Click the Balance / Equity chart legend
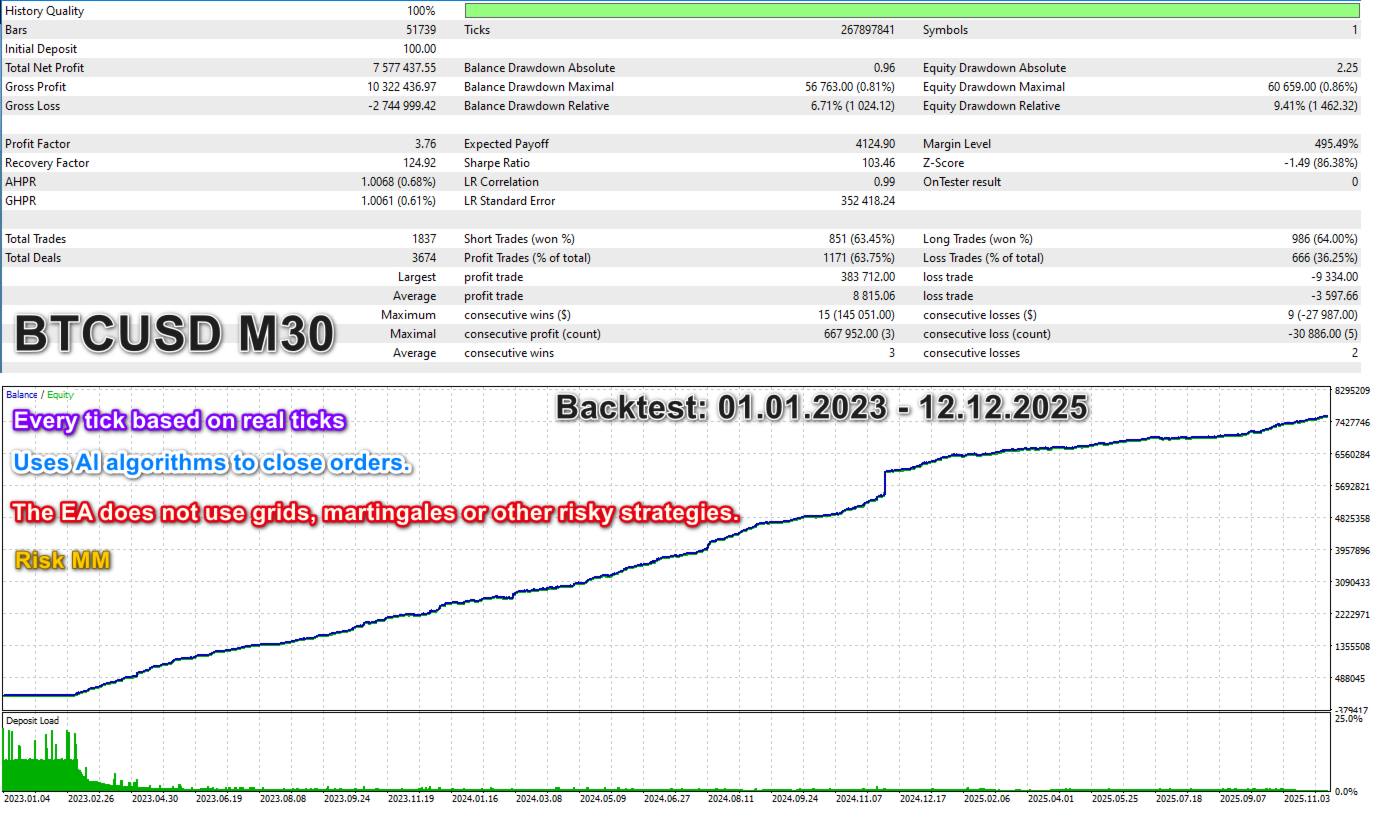Viewport: 1379px width, 818px height. coord(40,395)
